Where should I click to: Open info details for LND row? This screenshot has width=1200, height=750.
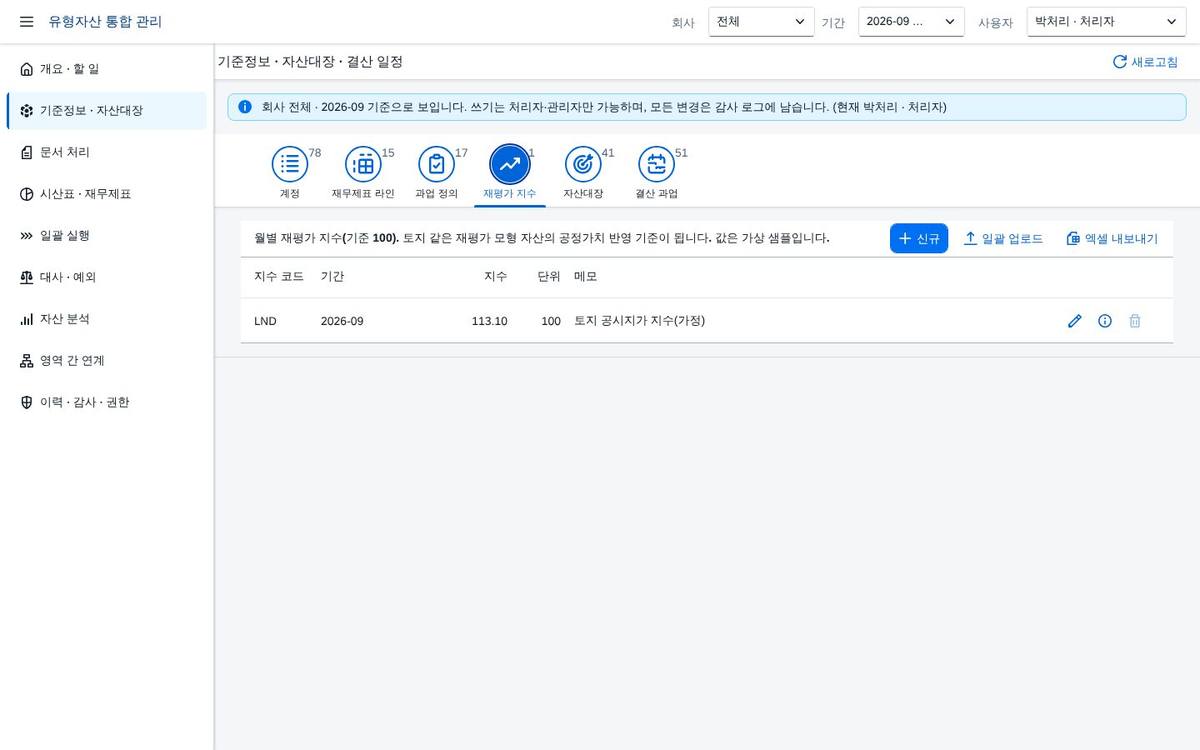click(1105, 321)
